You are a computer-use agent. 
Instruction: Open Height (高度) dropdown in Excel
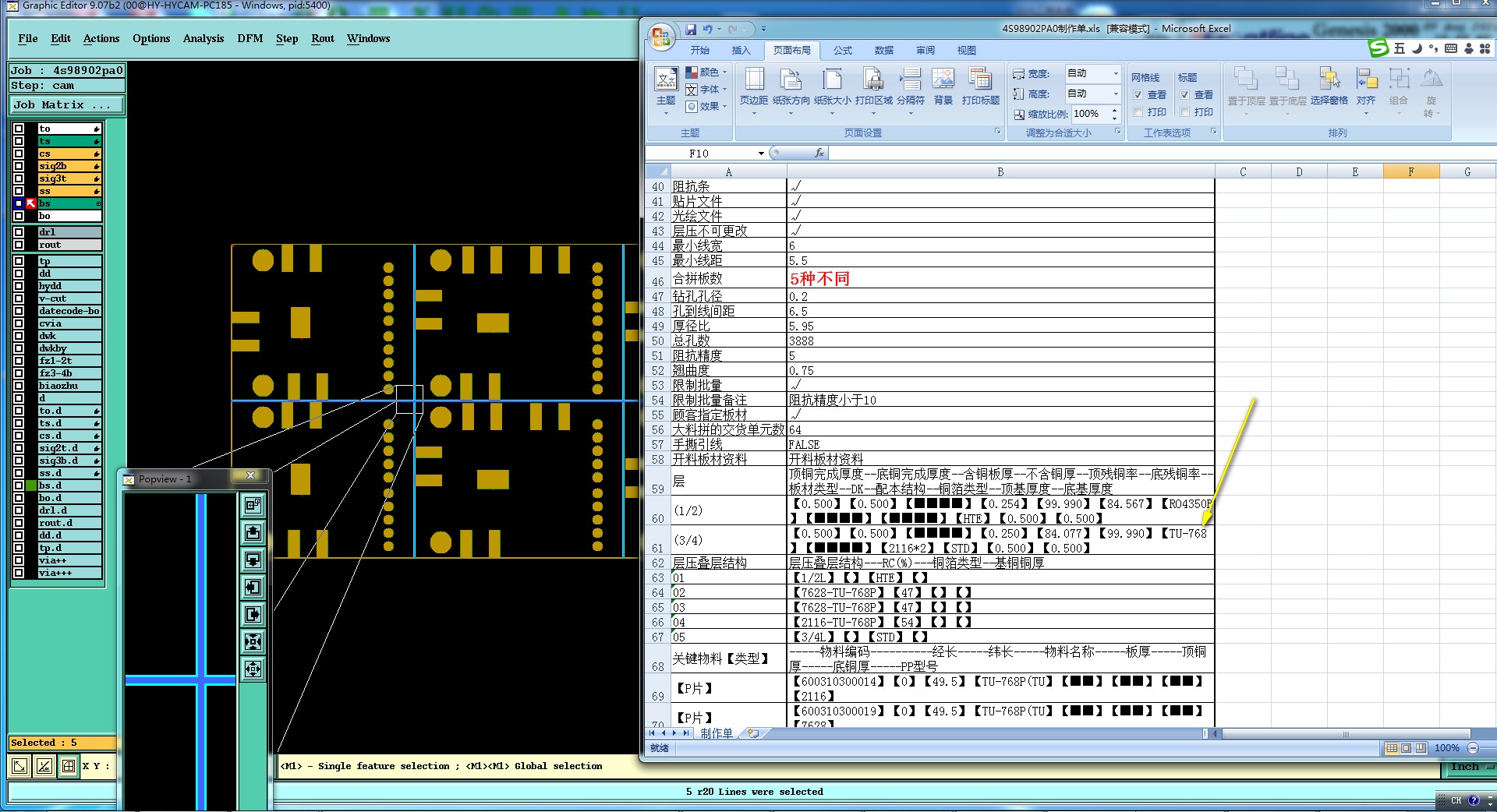[1116, 94]
